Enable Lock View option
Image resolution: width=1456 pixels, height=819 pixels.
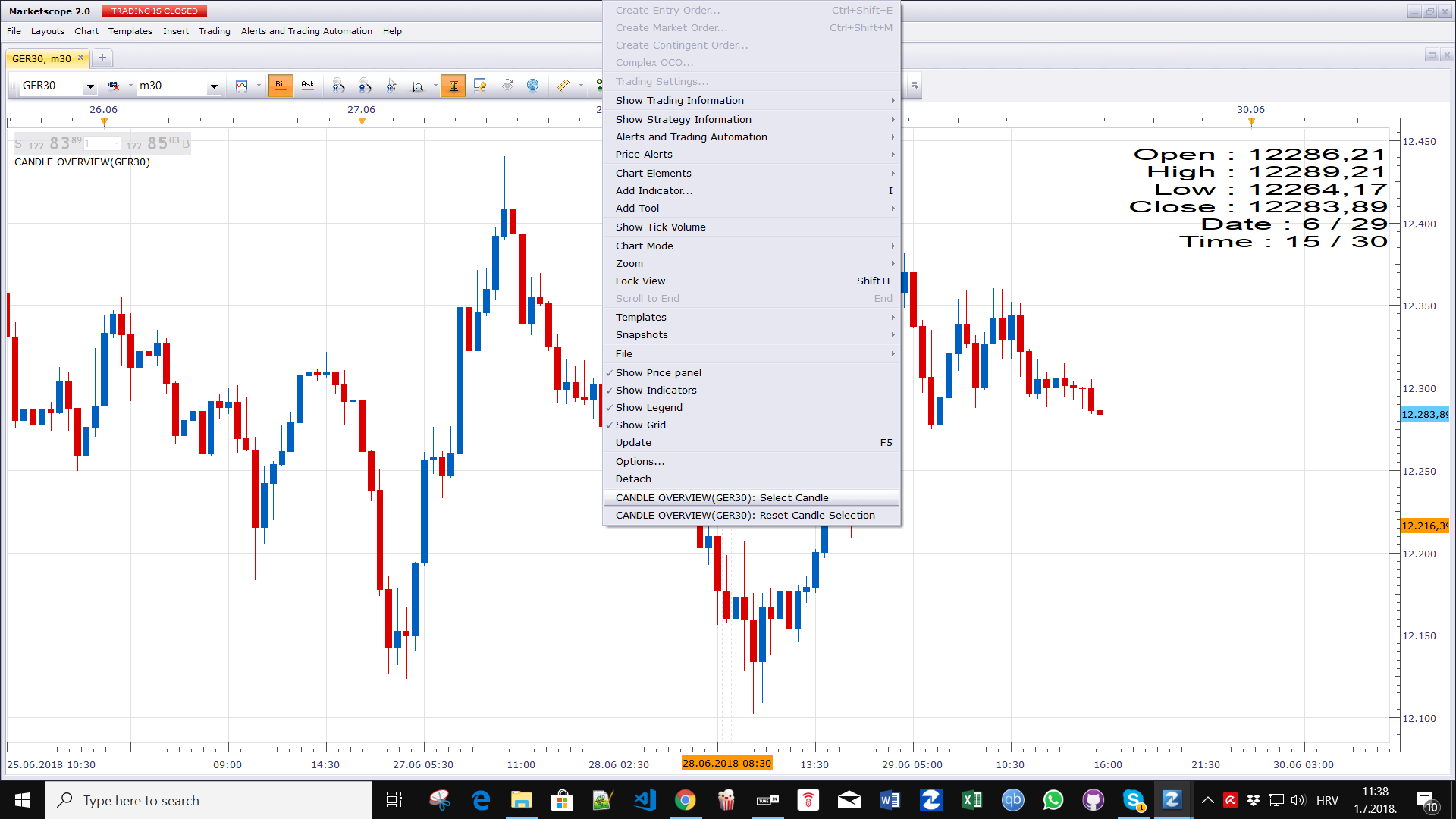click(x=751, y=281)
